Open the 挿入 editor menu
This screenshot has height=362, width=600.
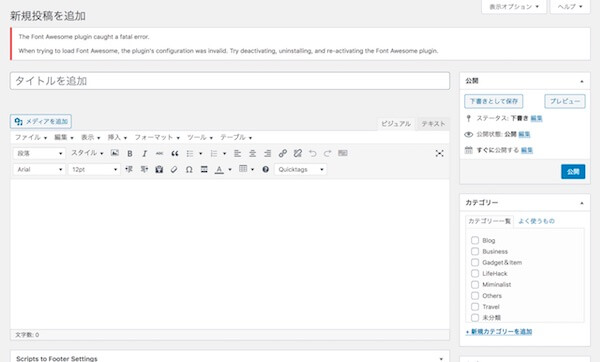click(x=117, y=137)
